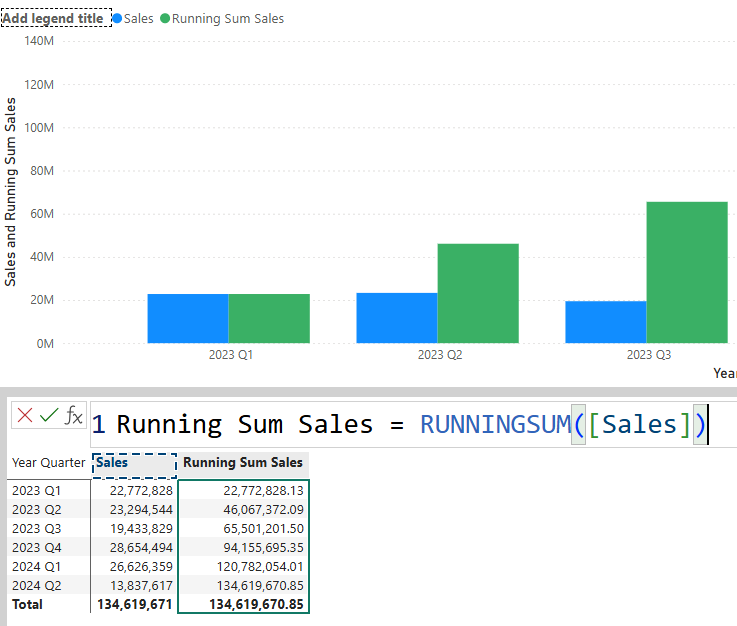Click the 2024 Q1 row label
The height and width of the screenshot is (626, 737).
pos(36,567)
